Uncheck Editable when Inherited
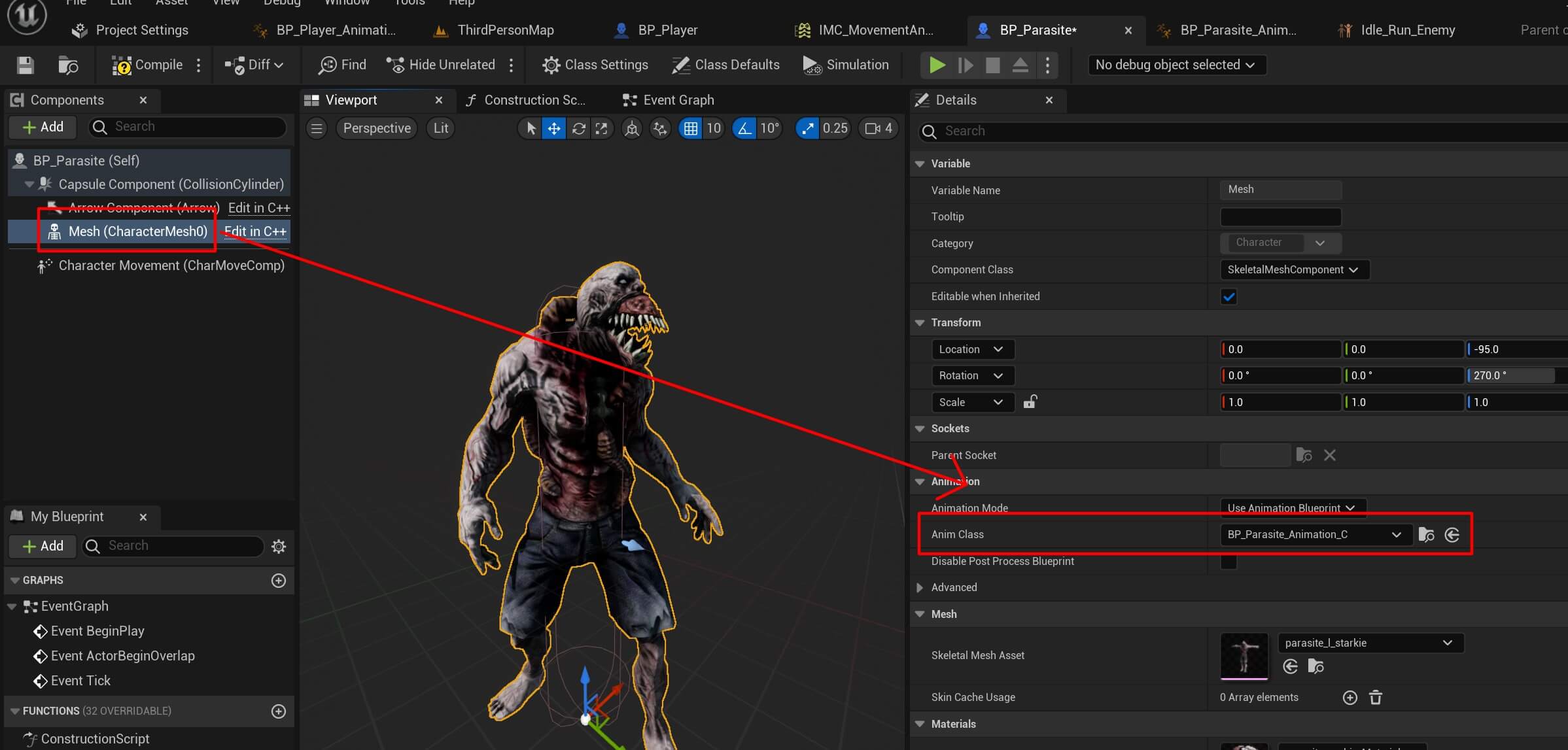This screenshot has height=750, width=1568. tap(1228, 297)
